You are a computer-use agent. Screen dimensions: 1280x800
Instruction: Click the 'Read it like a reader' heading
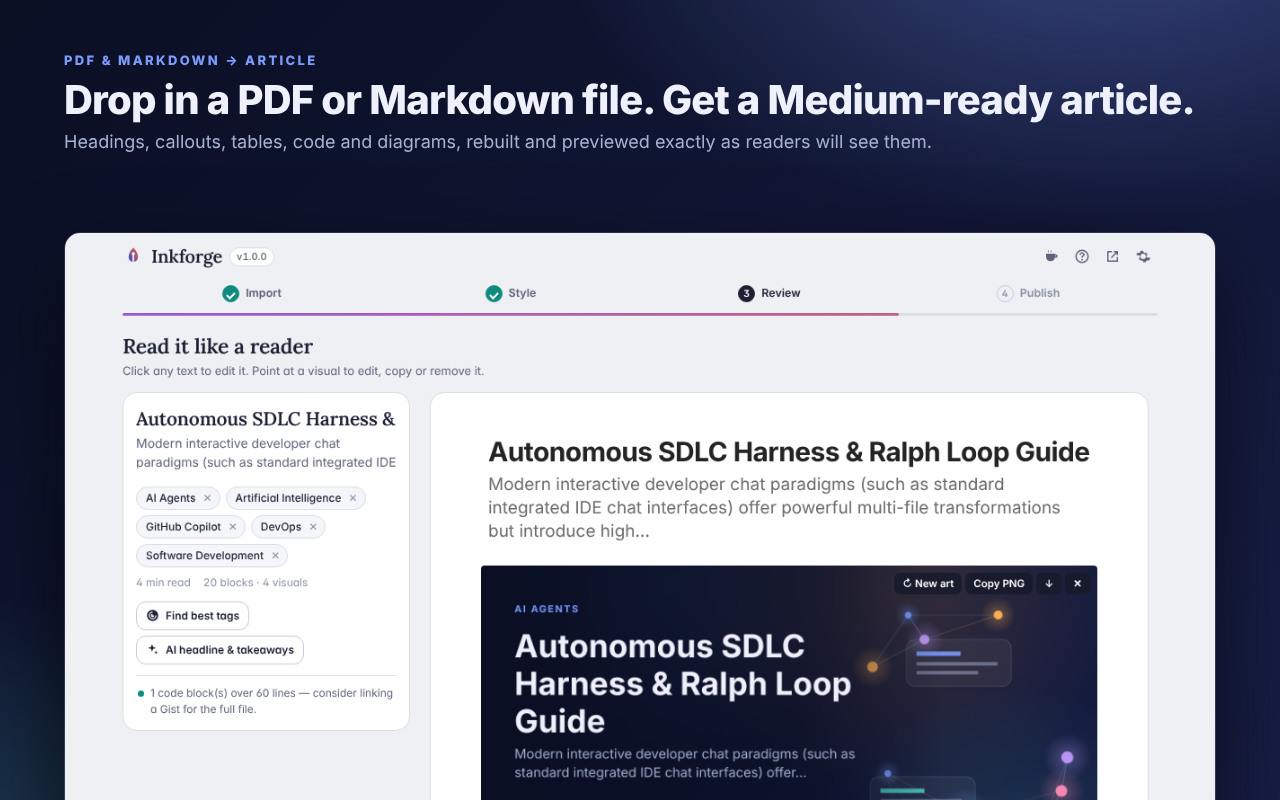(x=218, y=347)
